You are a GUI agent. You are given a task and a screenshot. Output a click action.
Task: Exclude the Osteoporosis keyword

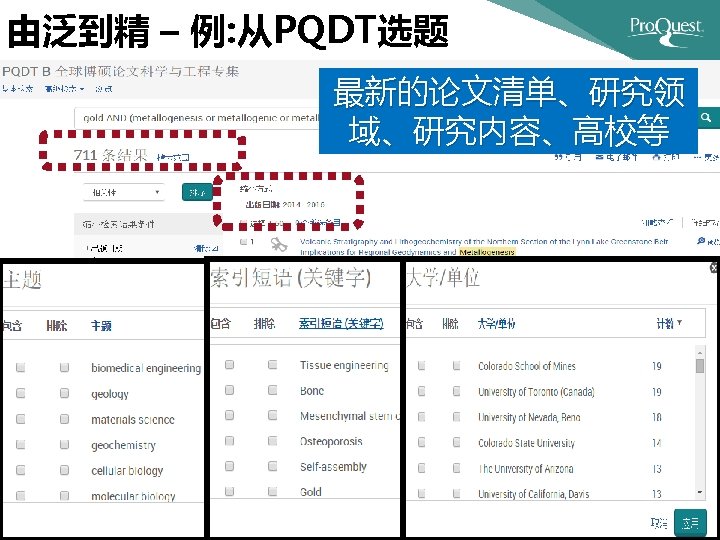[273, 441]
